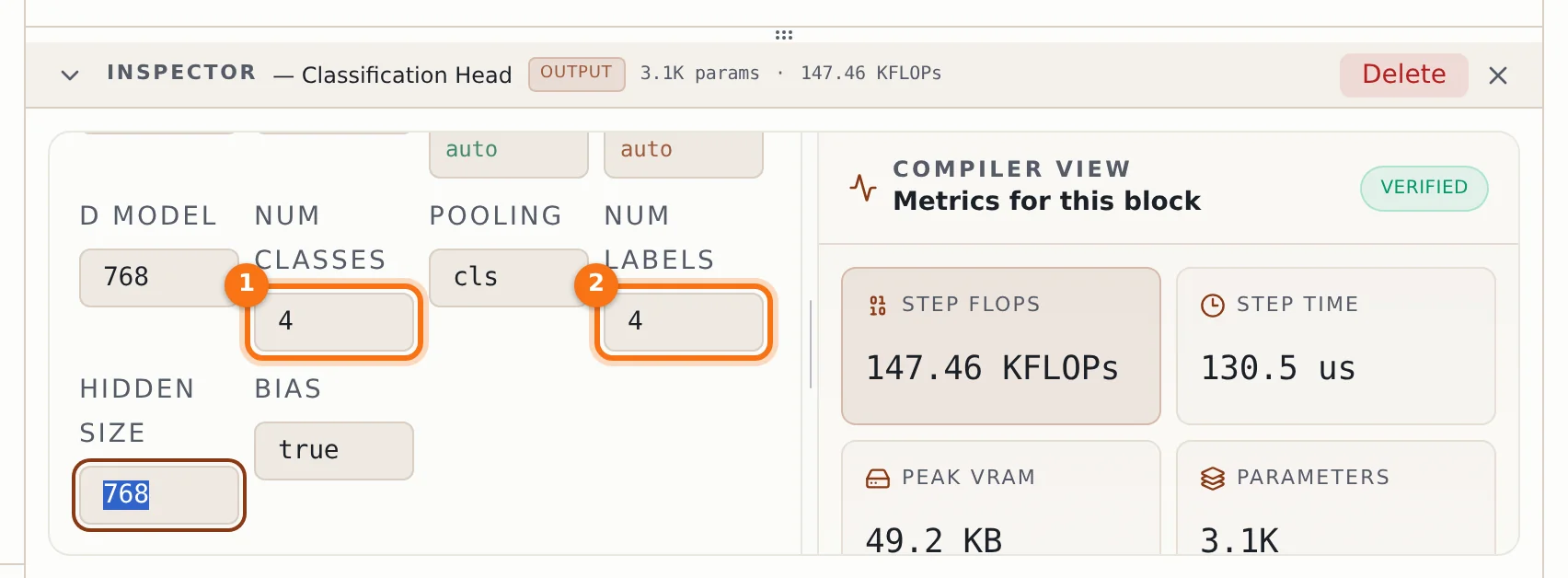The width and height of the screenshot is (1568, 578).
Task: Open the Pooling cls dropdown
Action: 509,277
